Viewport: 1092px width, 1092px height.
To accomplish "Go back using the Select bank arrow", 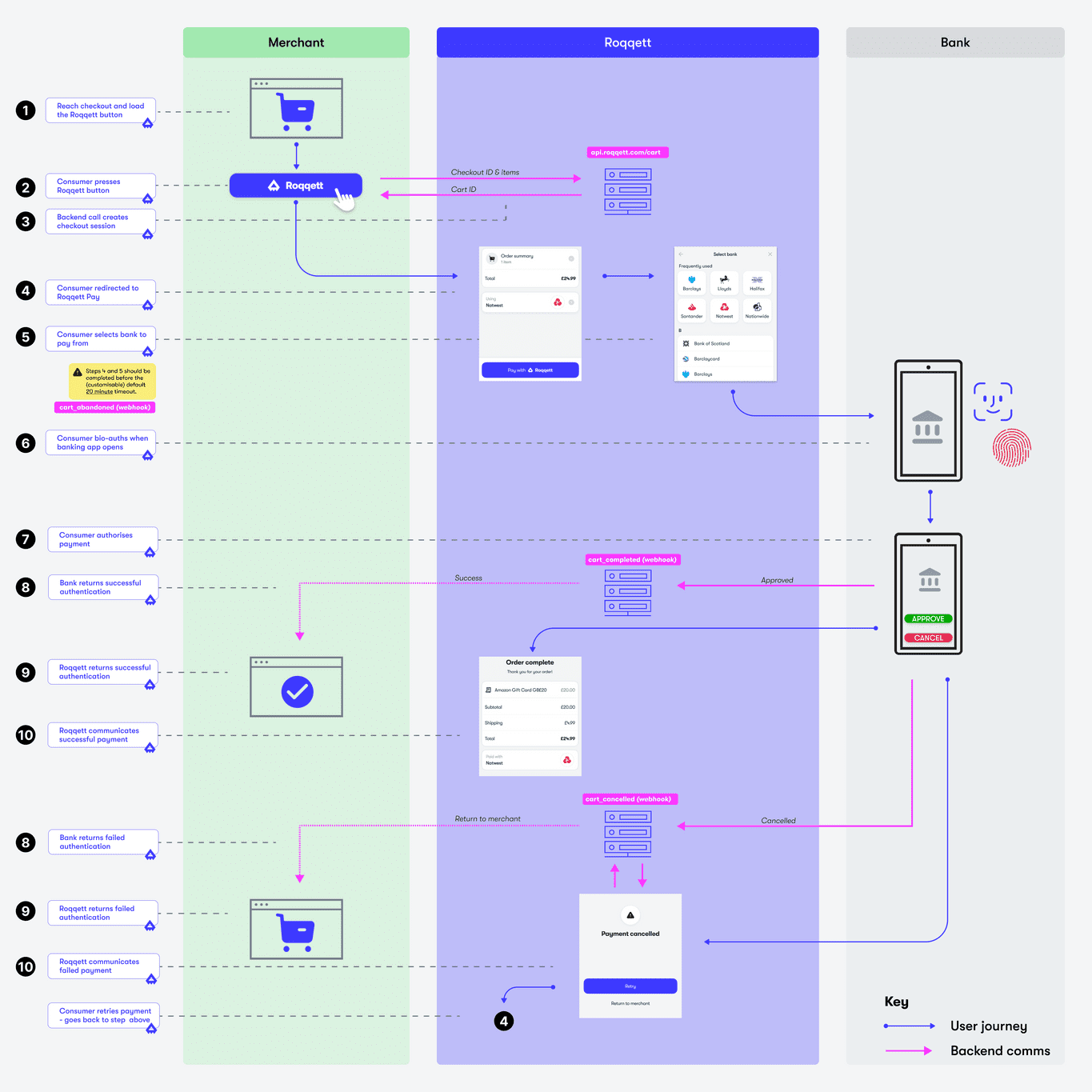I will click(x=681, y=254).
